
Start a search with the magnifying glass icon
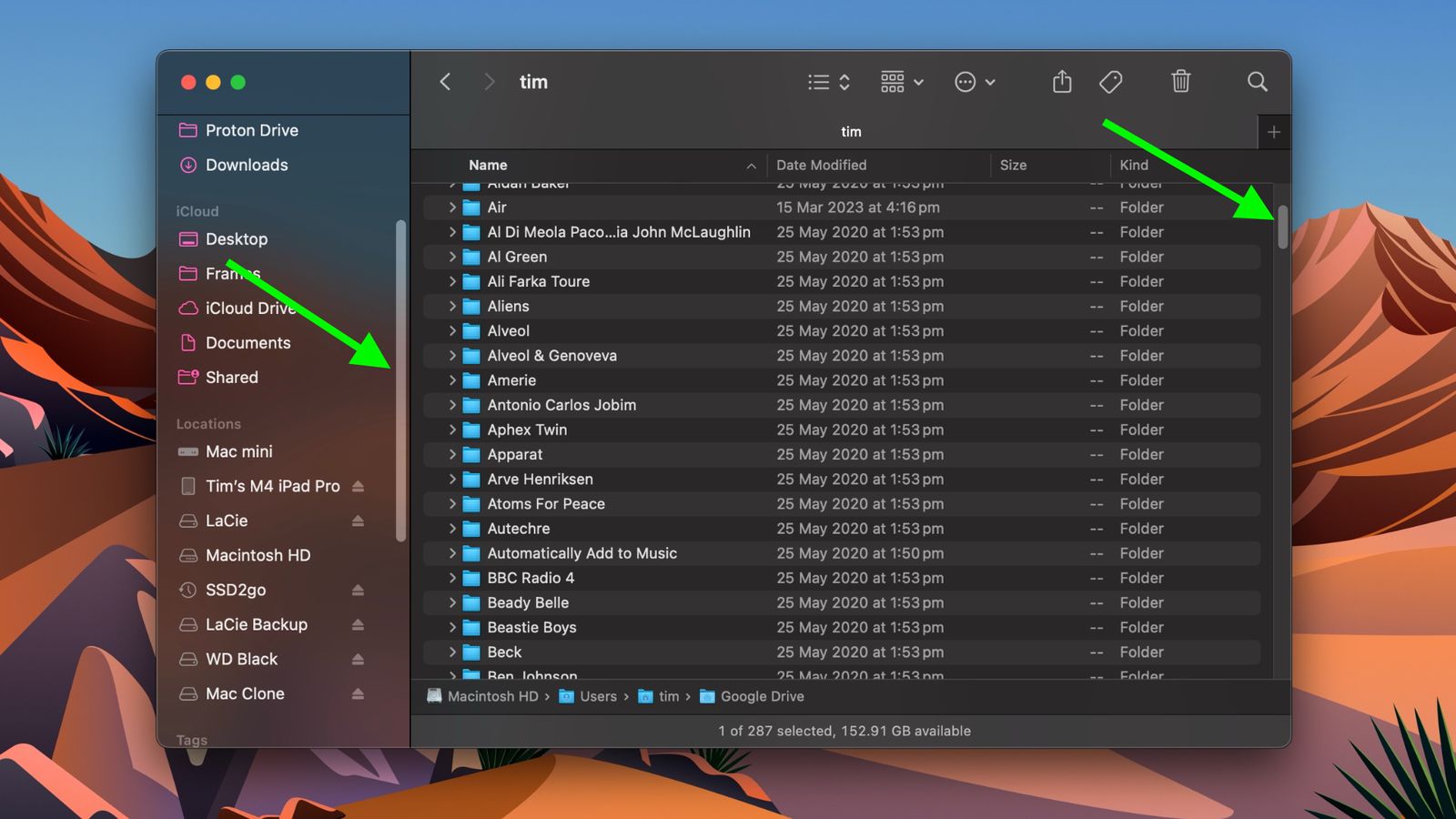tap(1257, 82)
